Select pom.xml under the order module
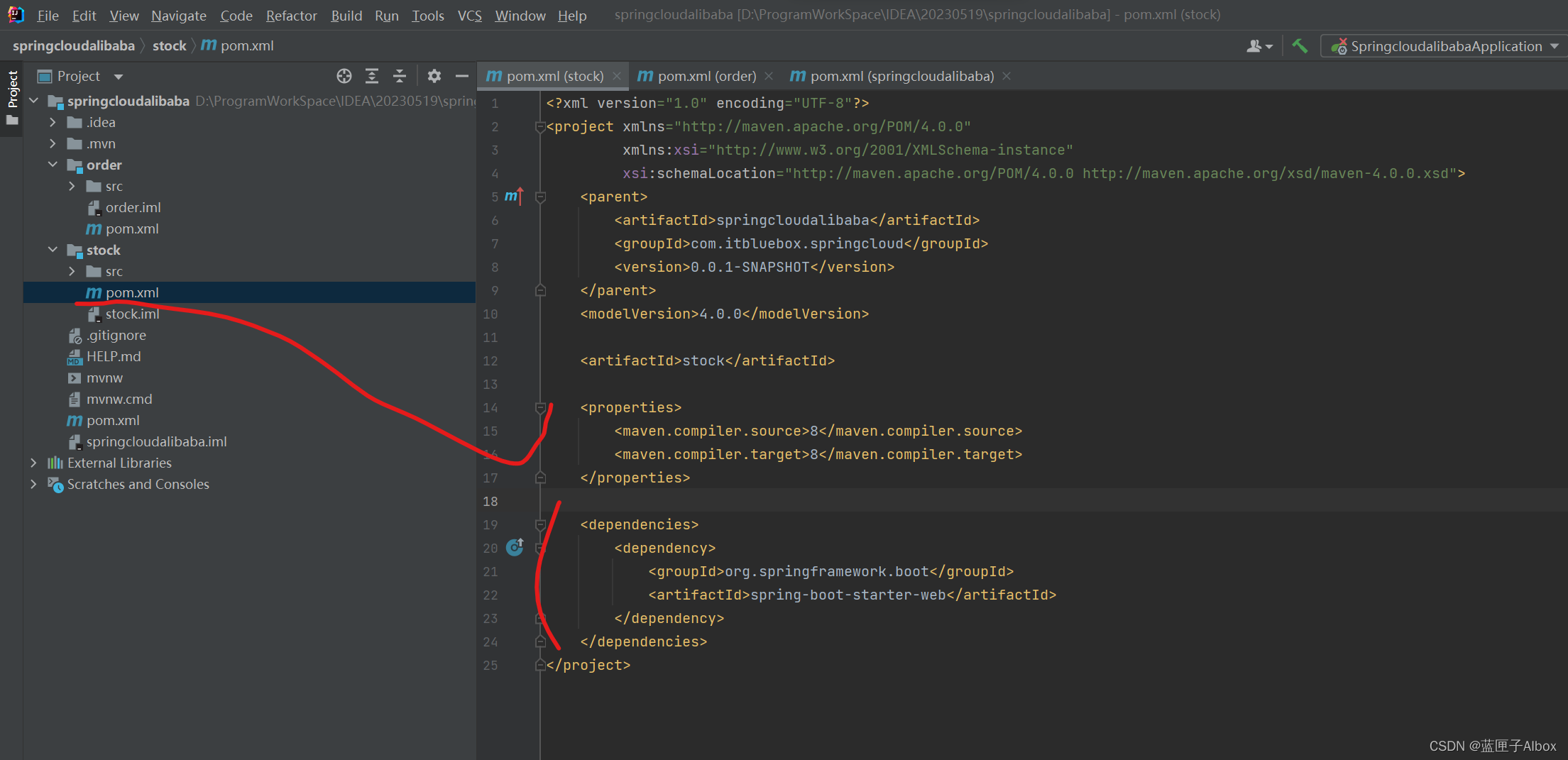The width and height of the screenshot is (1568, 760). (x=132, y=228)
